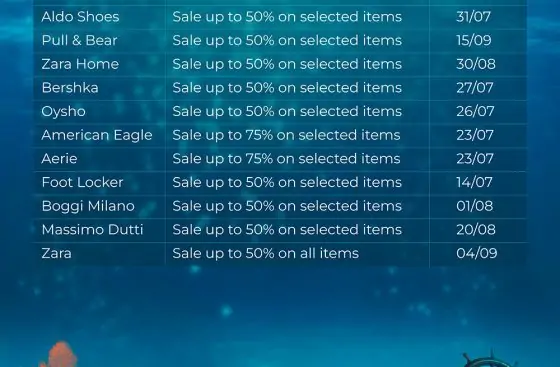This screenshot has width=560, height=367.
Task: Click the 04/09 date for Zara
Action: (x=477, y=253)
